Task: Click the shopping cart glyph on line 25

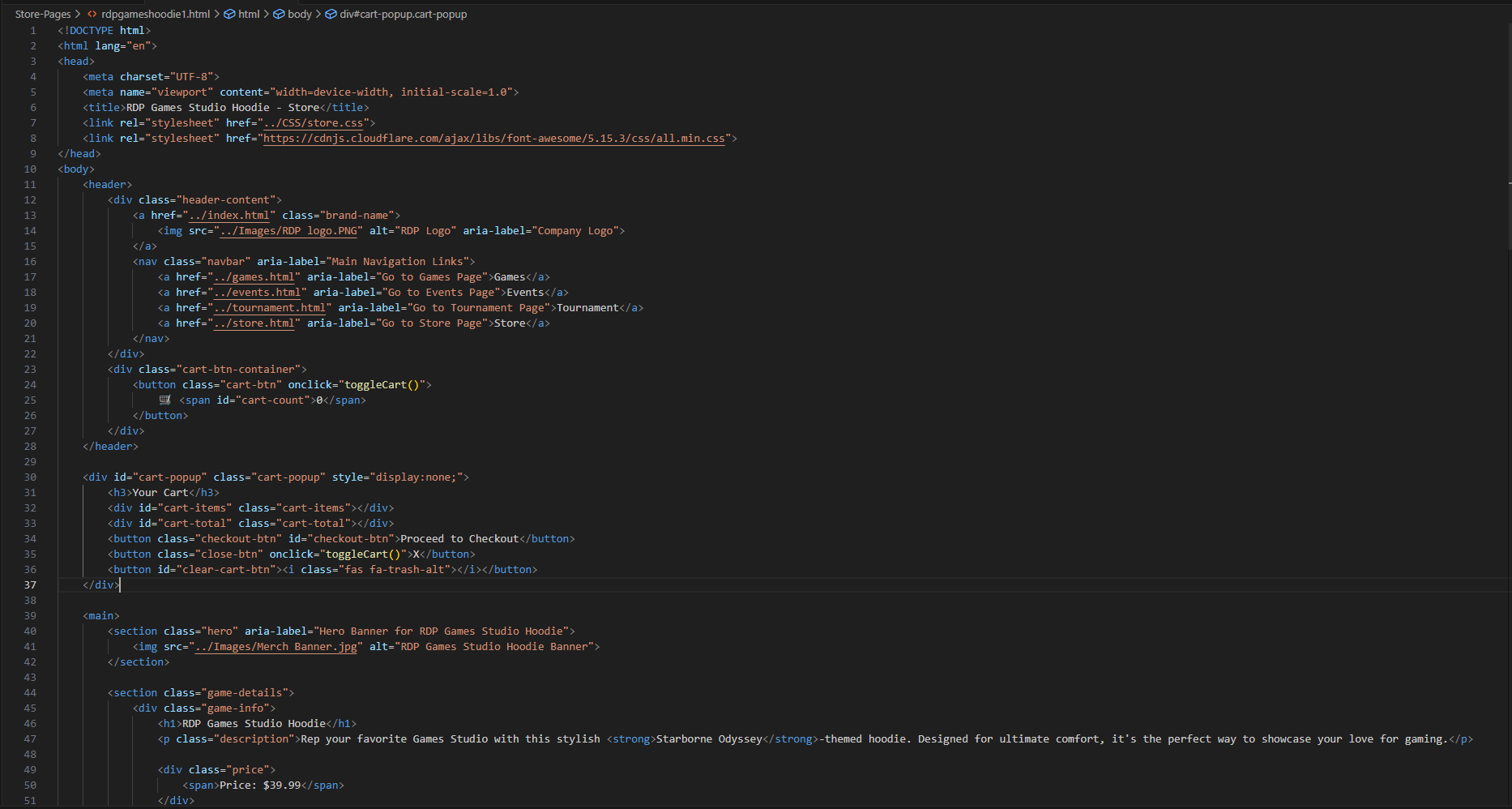Action: tap(164, 400)
